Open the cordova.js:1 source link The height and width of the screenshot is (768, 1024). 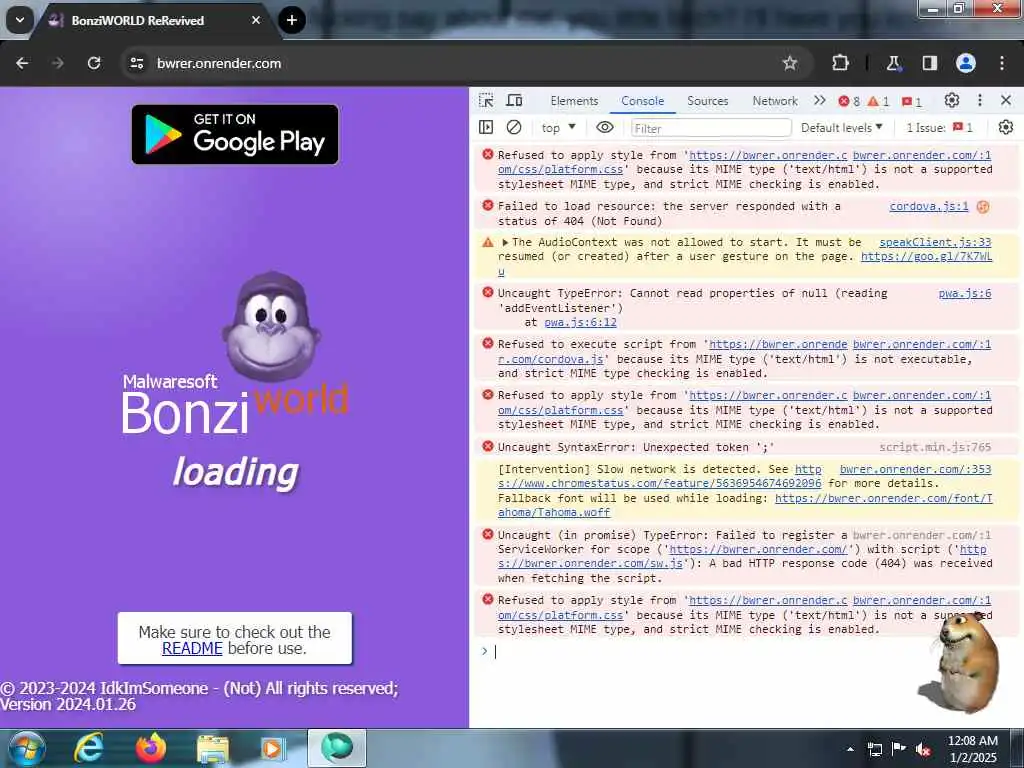(x=929, y=206)
